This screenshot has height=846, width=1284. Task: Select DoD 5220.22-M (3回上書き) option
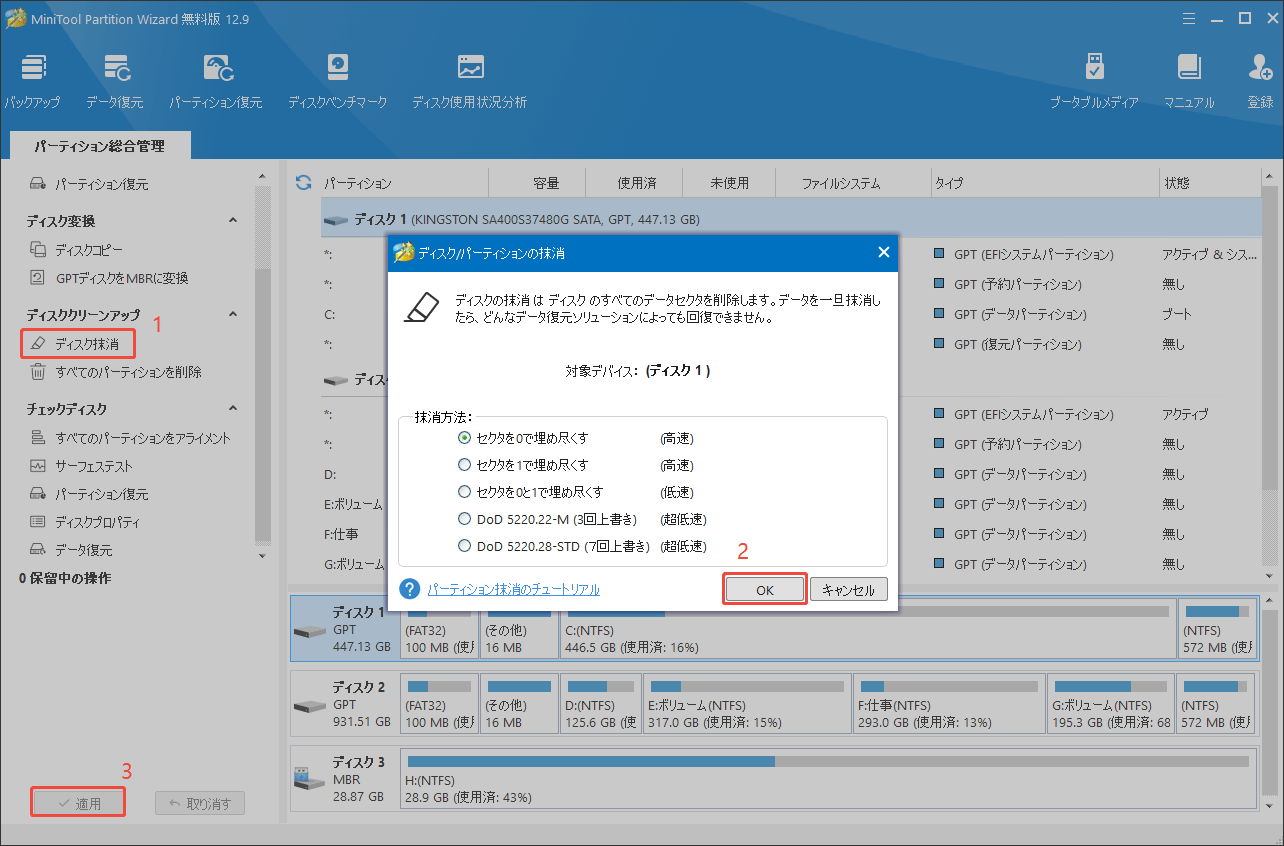[464, 519]
